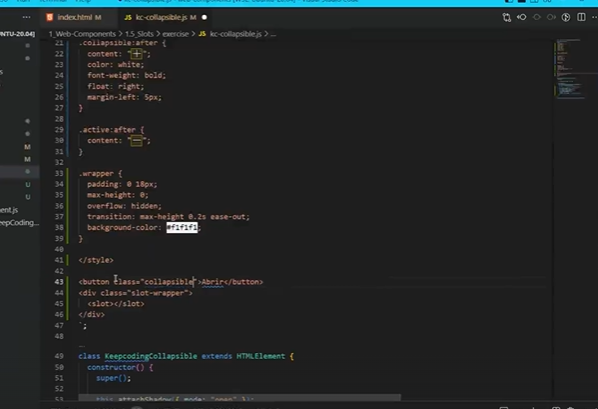The image size is (598, 409).
Task: Click the circular compass-like icon beside split editor
Action: pos(566,17)
